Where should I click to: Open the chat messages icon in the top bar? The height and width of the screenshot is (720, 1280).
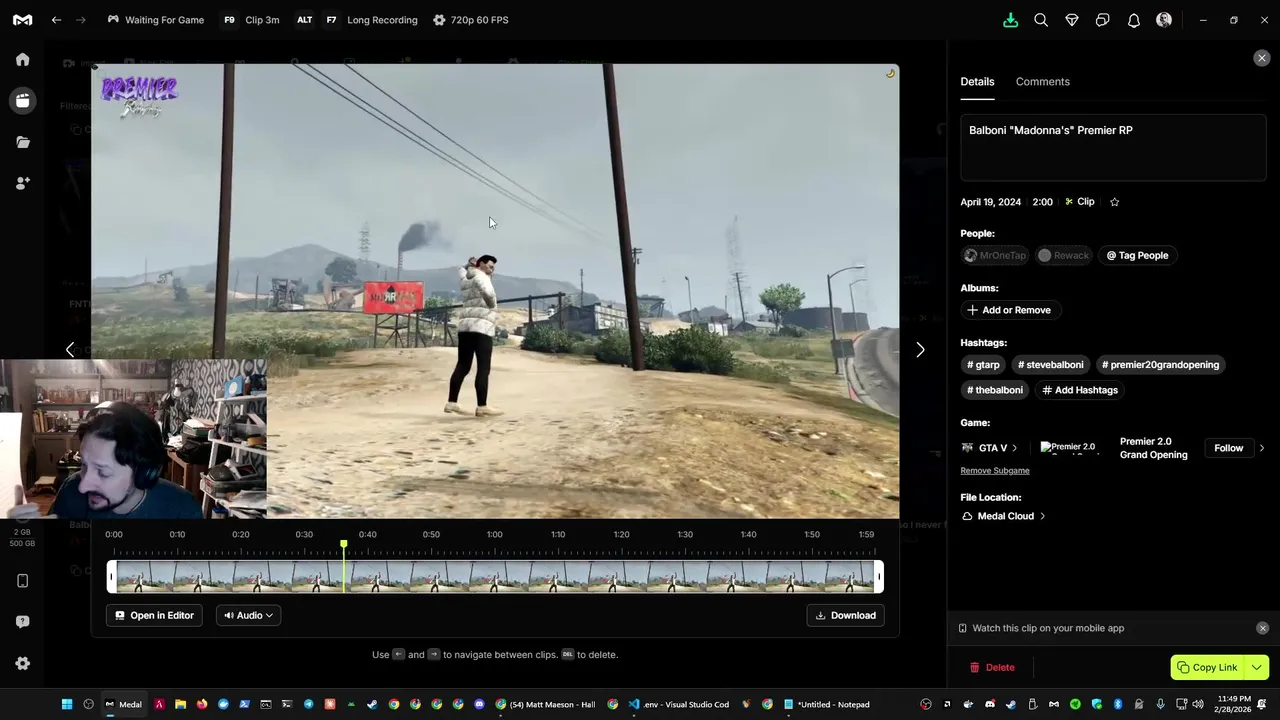point(1102,20)
